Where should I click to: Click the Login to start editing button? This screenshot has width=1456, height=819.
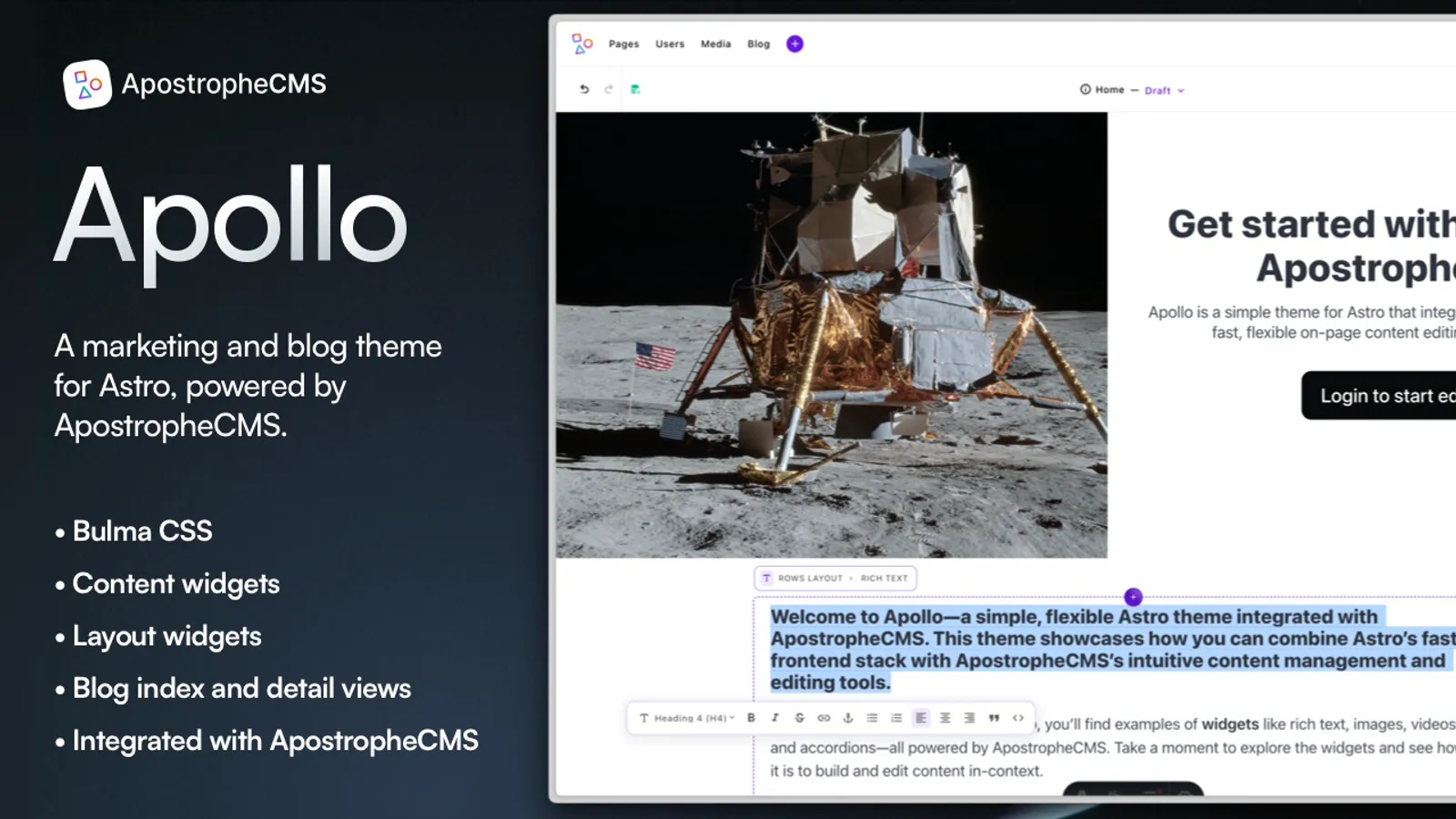point(1379,396)
